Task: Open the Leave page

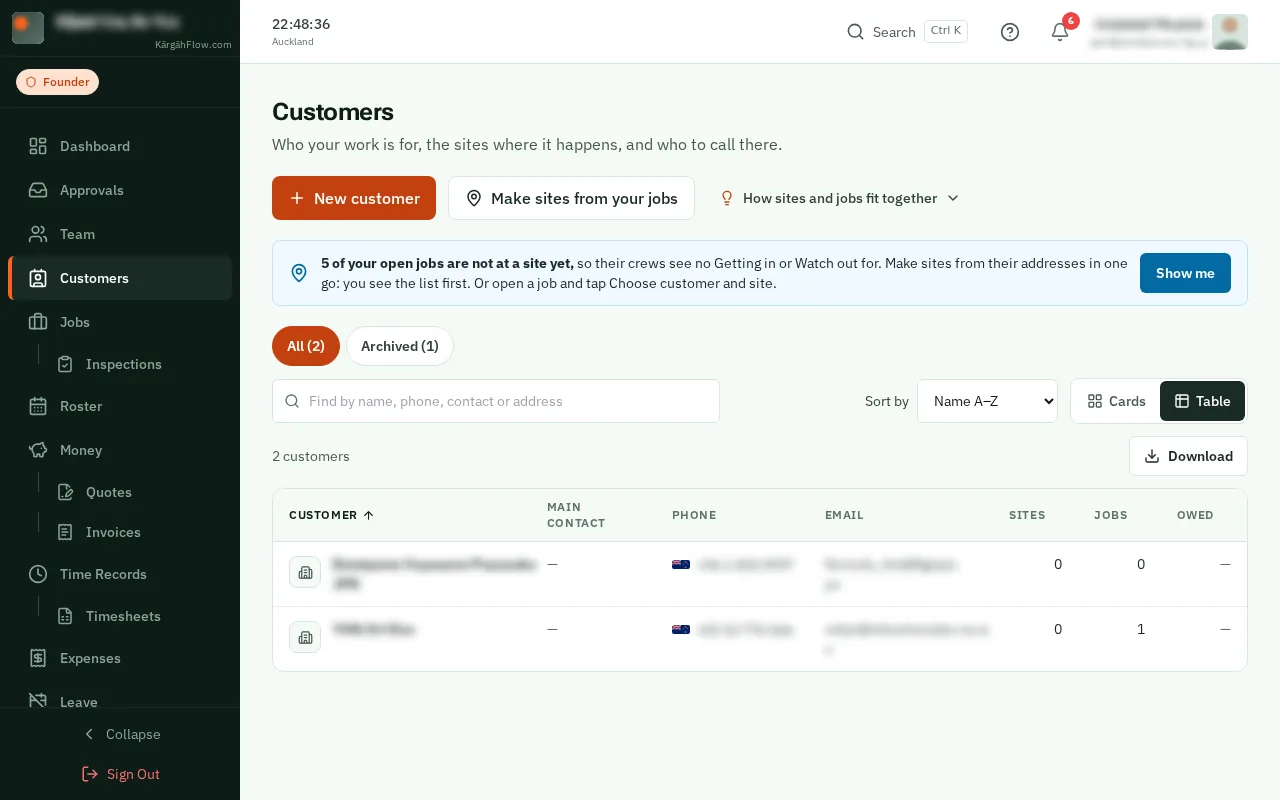Action: (x=120, y=700)
